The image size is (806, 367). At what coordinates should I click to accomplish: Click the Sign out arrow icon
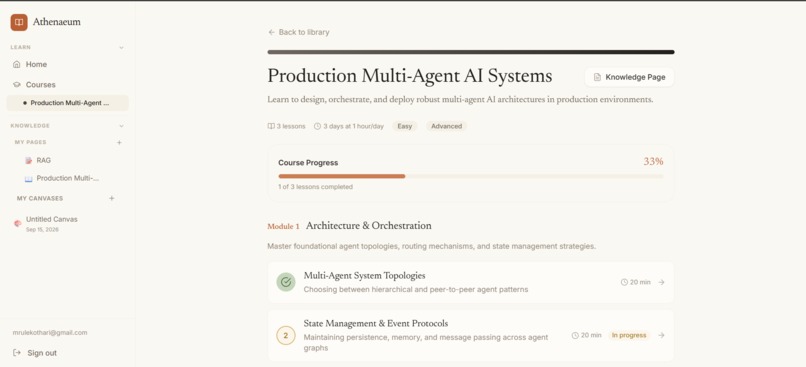17,353
